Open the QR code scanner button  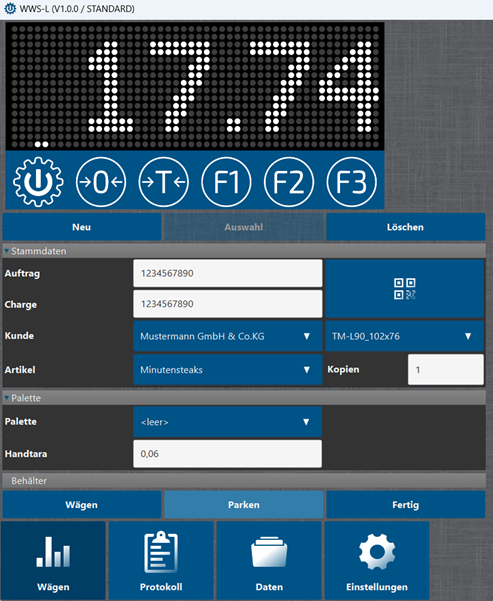pos(404,289)
